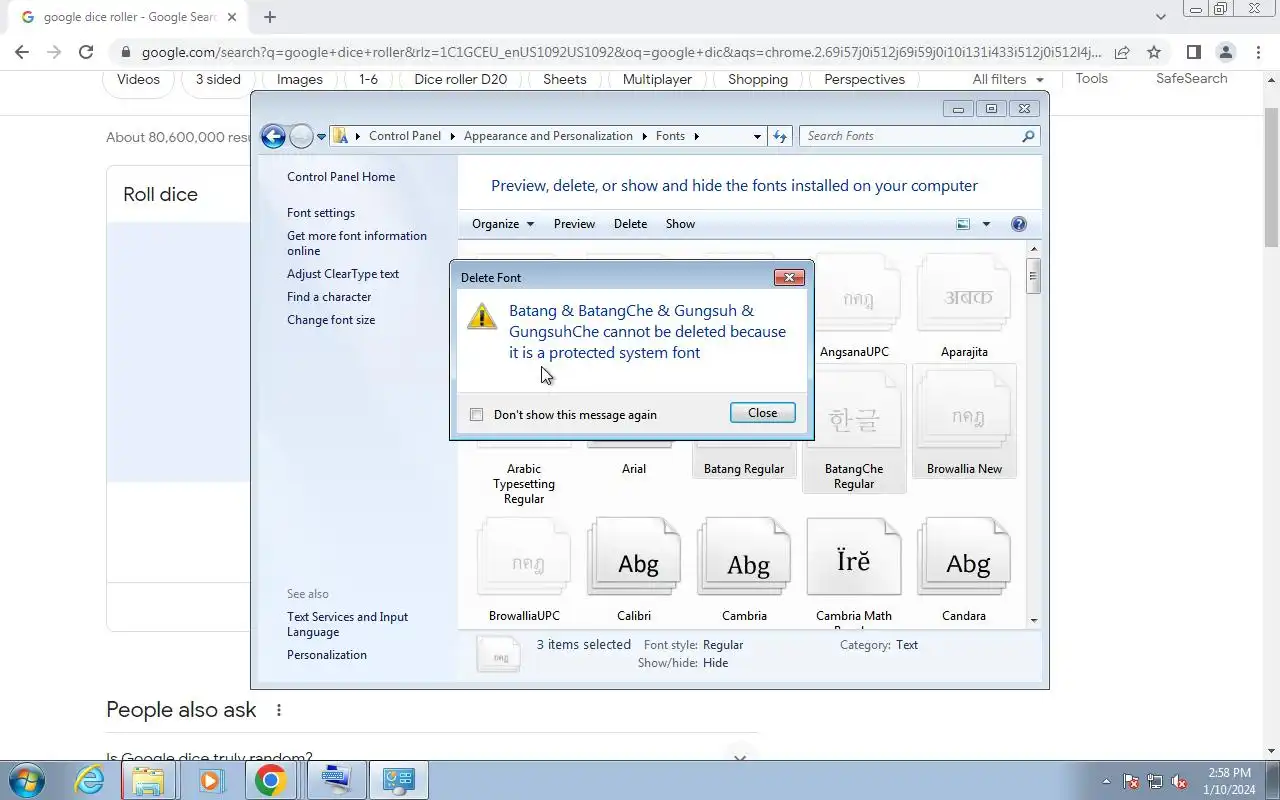This screenshot has width=1280, height=800.
Task: Open Chrome's three-dot menu
Action: [1257, 52]
